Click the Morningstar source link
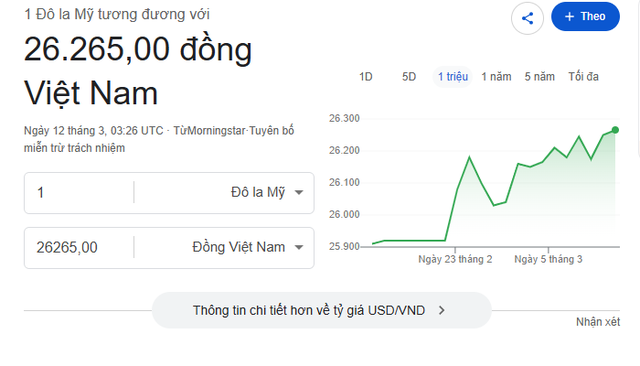Image resolution: width=640 pixels, height=366 pixels. tap(216, 131)
